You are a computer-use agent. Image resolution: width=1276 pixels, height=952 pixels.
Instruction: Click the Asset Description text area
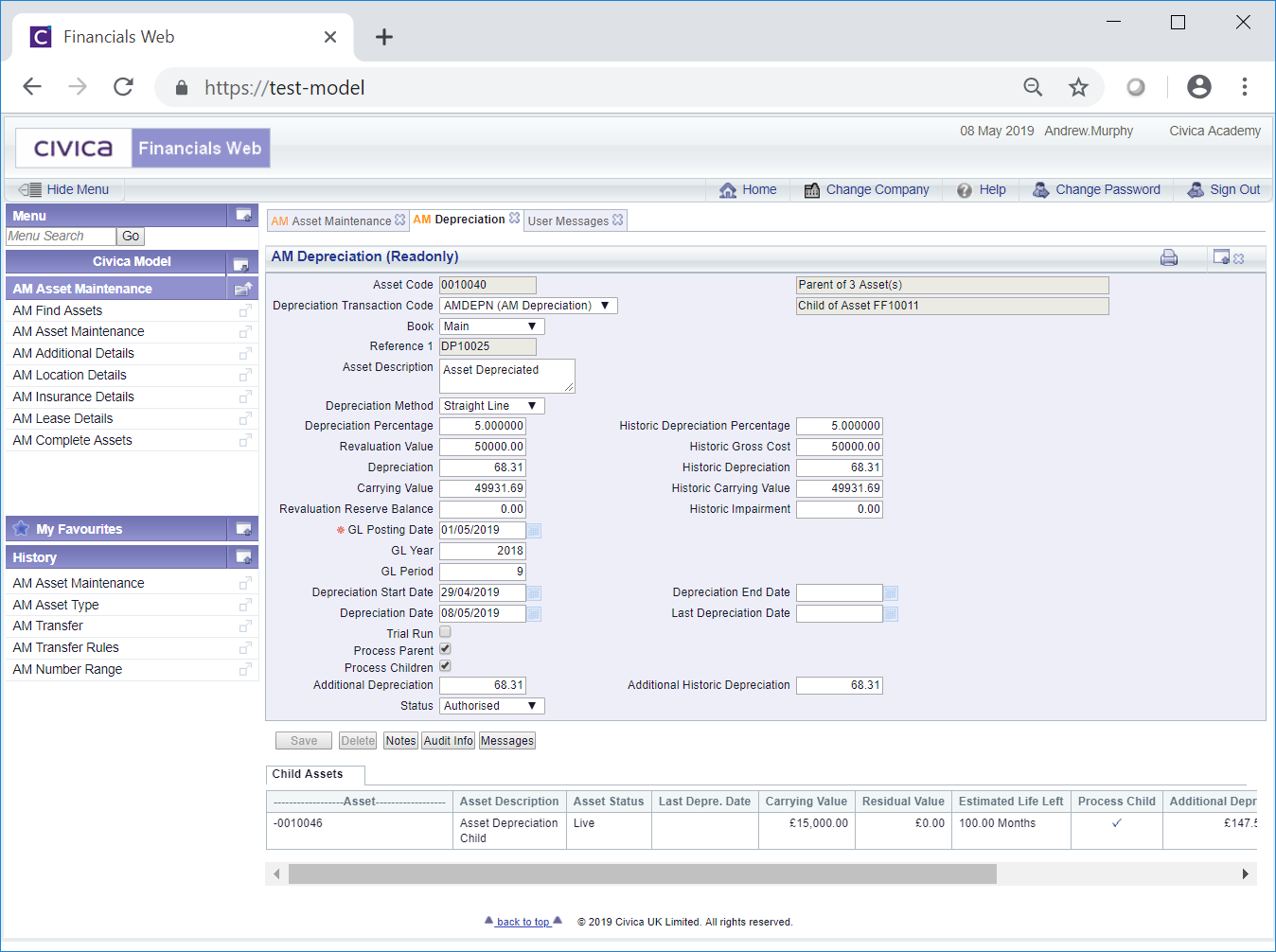[507, 376]
